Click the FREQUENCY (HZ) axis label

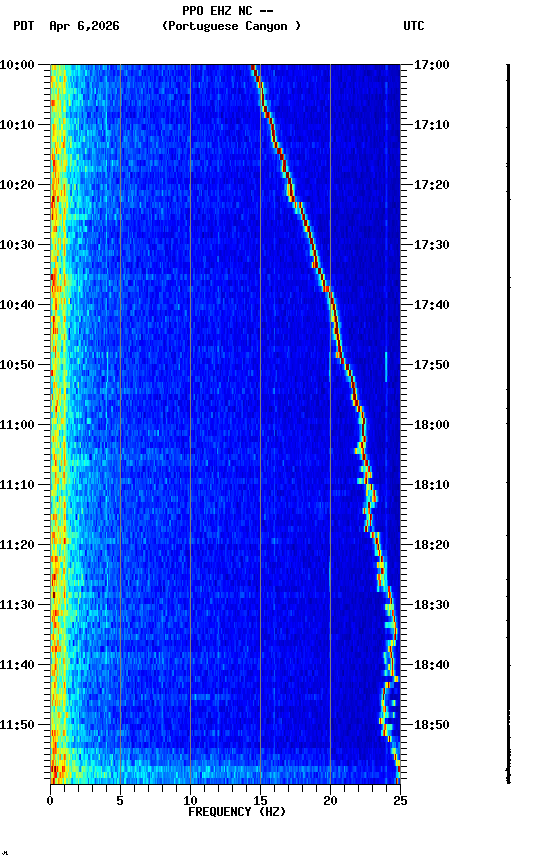click(x=237, y=812)
